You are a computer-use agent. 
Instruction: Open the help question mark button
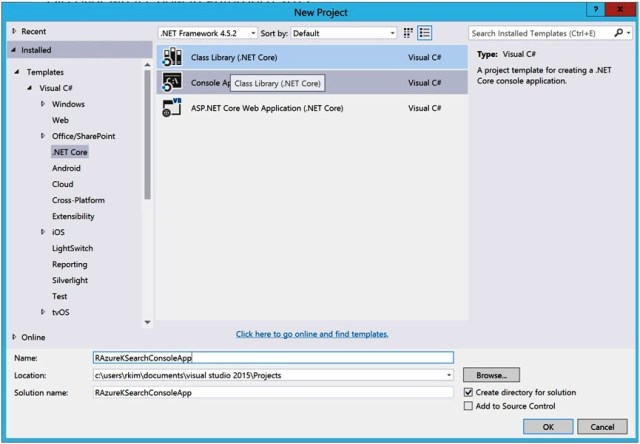coord(596,9)
